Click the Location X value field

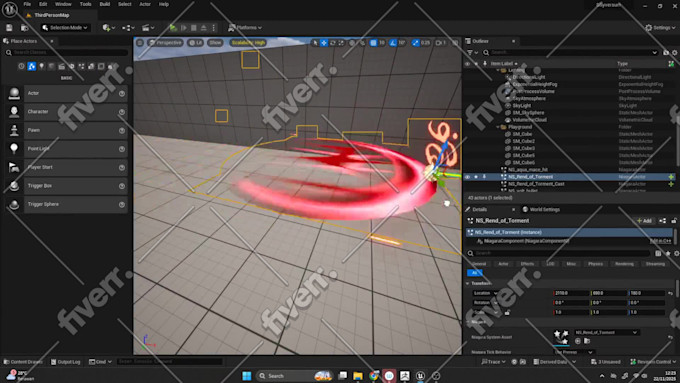tap(571, 293)
